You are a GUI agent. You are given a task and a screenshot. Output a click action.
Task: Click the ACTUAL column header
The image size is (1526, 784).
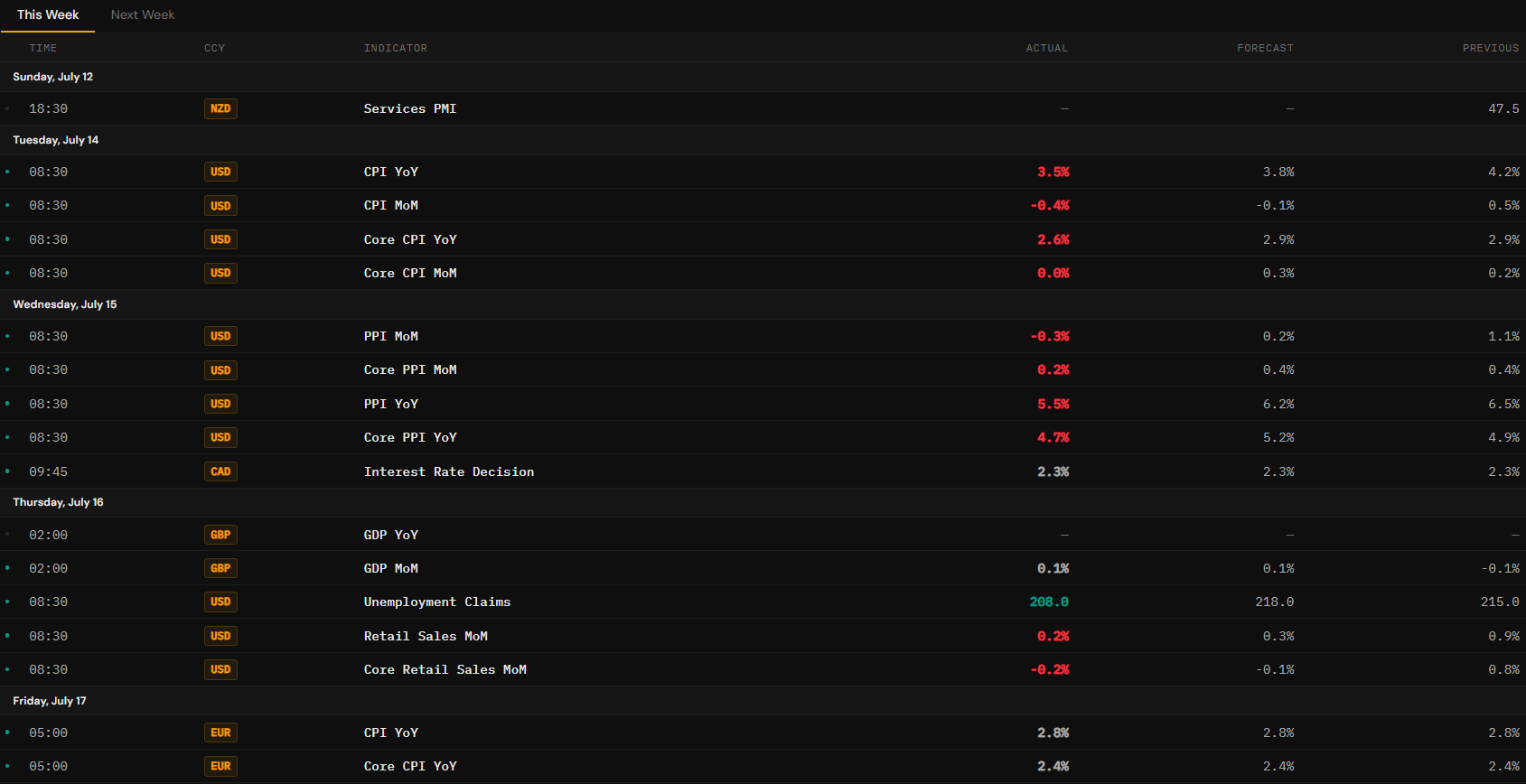1047,48
